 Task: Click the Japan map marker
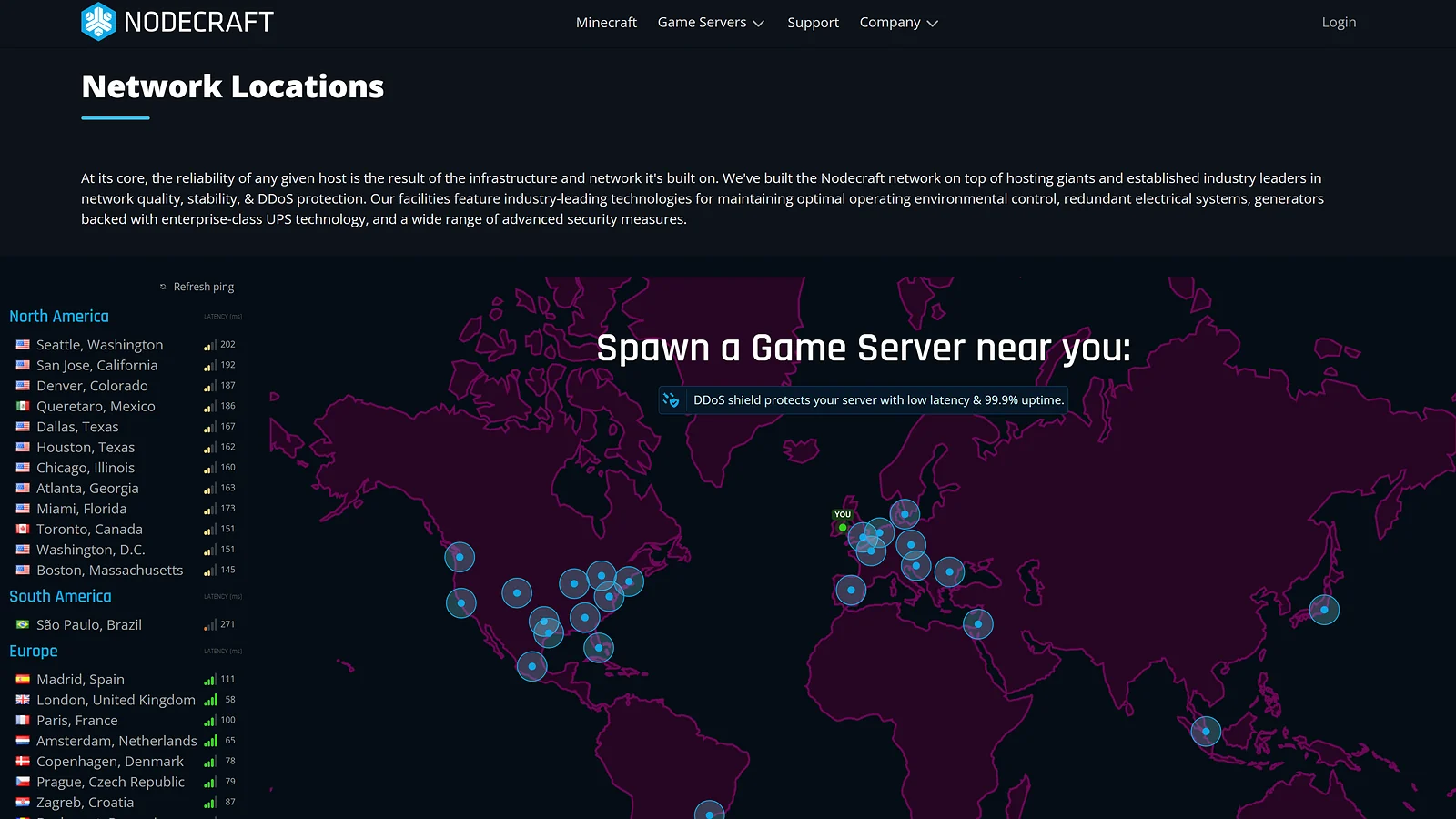point(1324,610)
